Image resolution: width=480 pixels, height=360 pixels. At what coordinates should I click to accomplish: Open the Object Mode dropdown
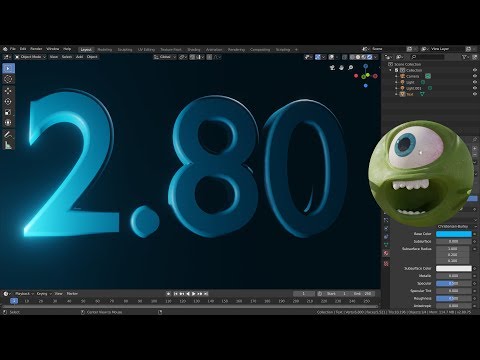pos(30,57)
